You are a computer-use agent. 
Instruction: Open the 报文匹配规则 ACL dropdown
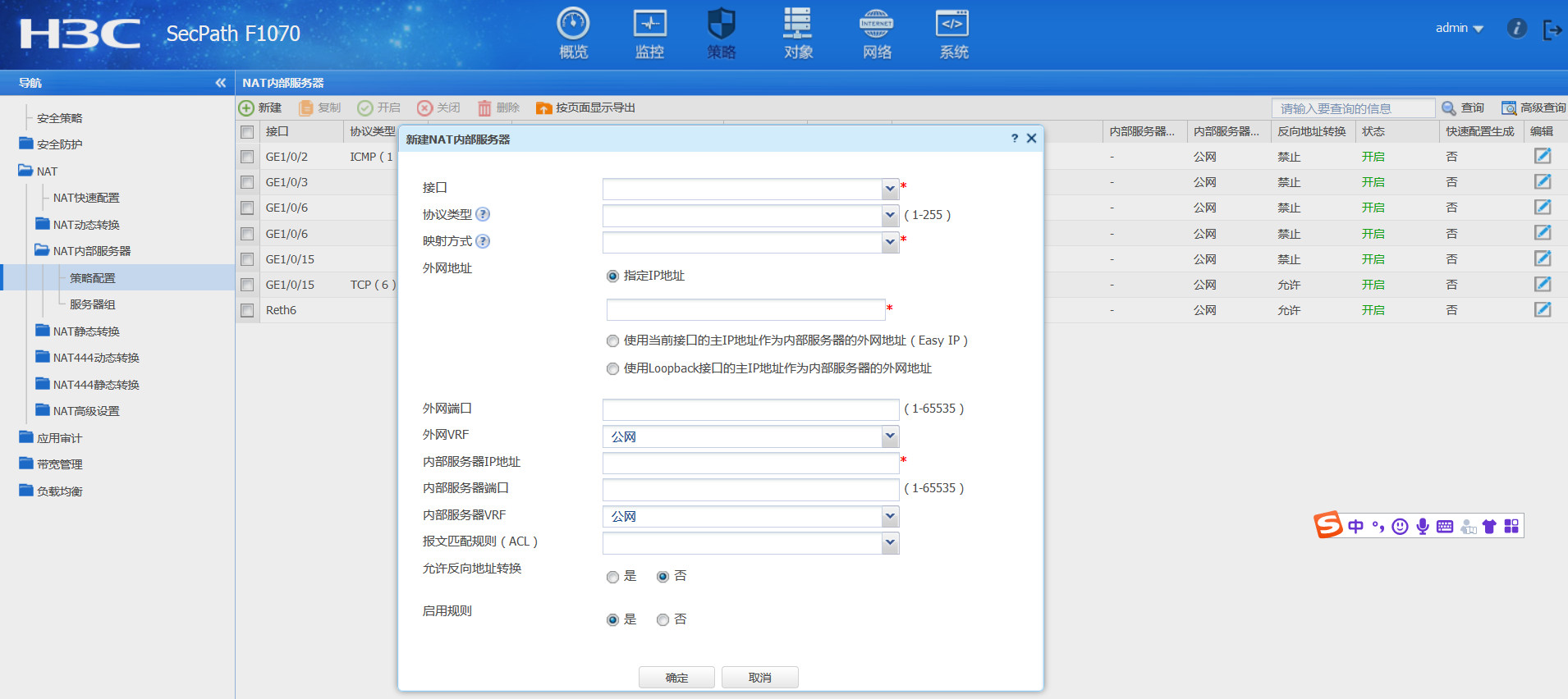coord(890,543)
